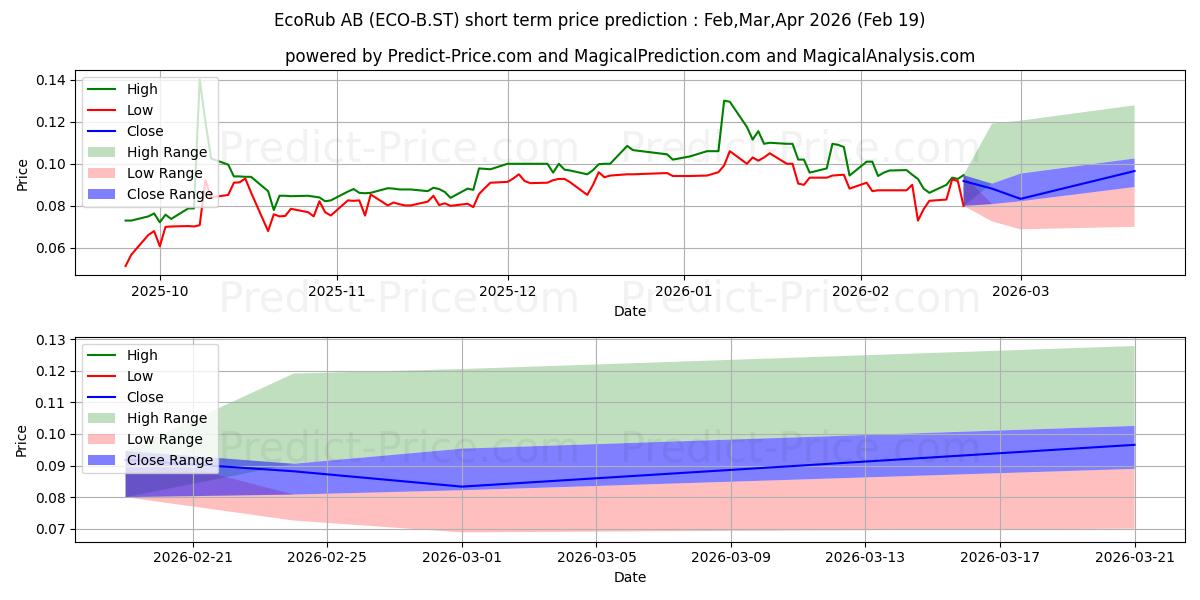Click the 2026-03-21 tick on bottom axis
Image resolution: width=1200 pixels, height=600 pixels.
click(x=1135, y=555)
